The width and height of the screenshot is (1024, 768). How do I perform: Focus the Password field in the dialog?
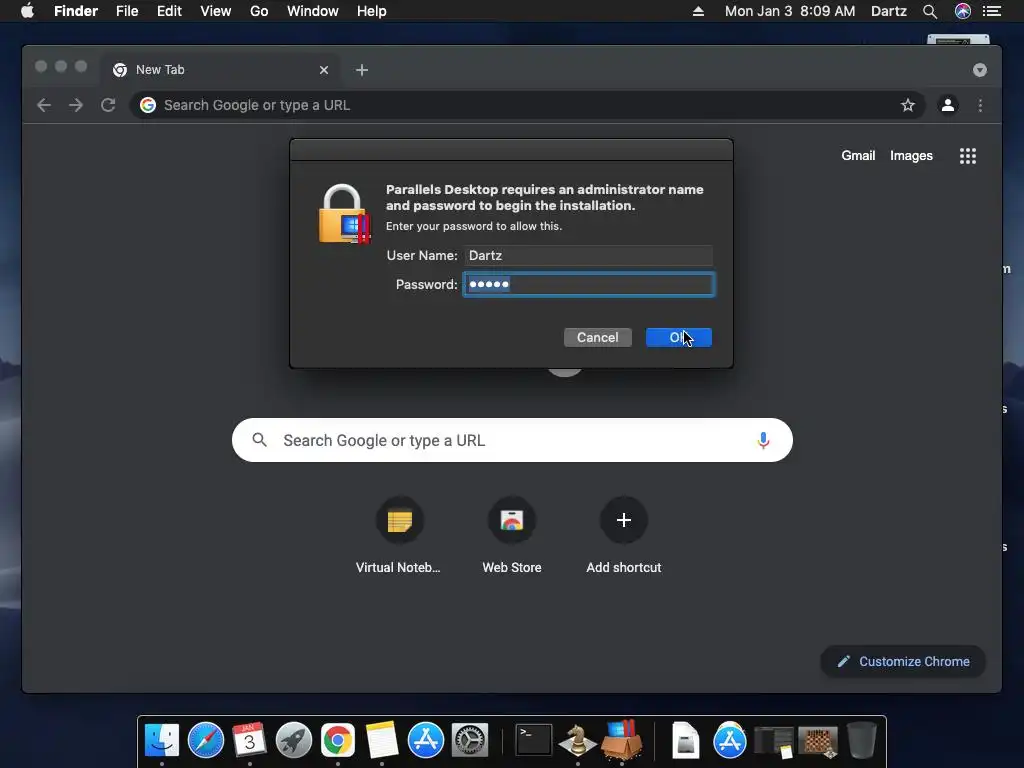(588, 284)
